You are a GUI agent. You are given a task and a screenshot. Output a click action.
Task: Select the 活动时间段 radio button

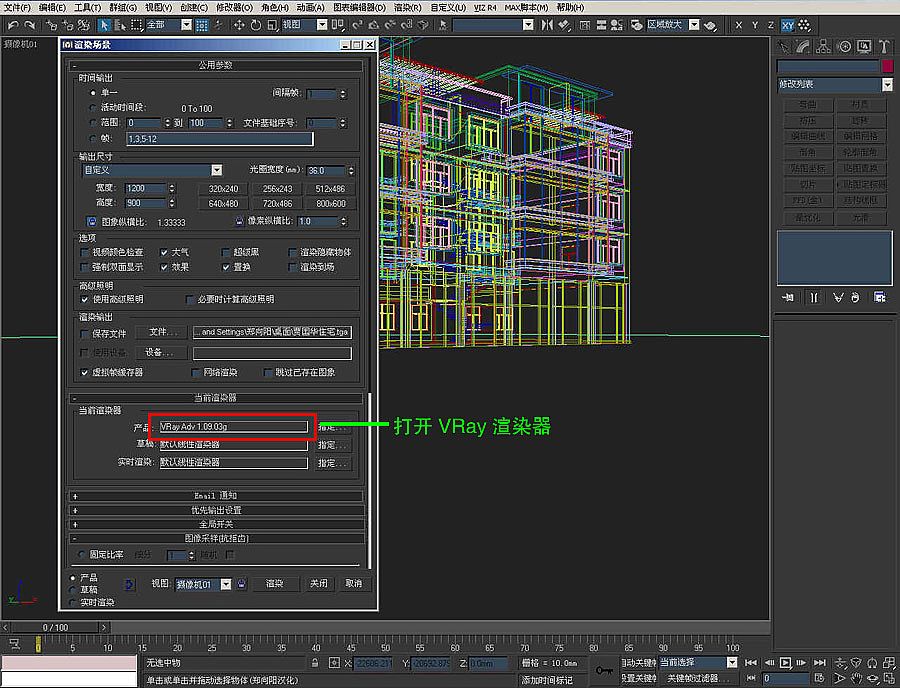[93, 107]
